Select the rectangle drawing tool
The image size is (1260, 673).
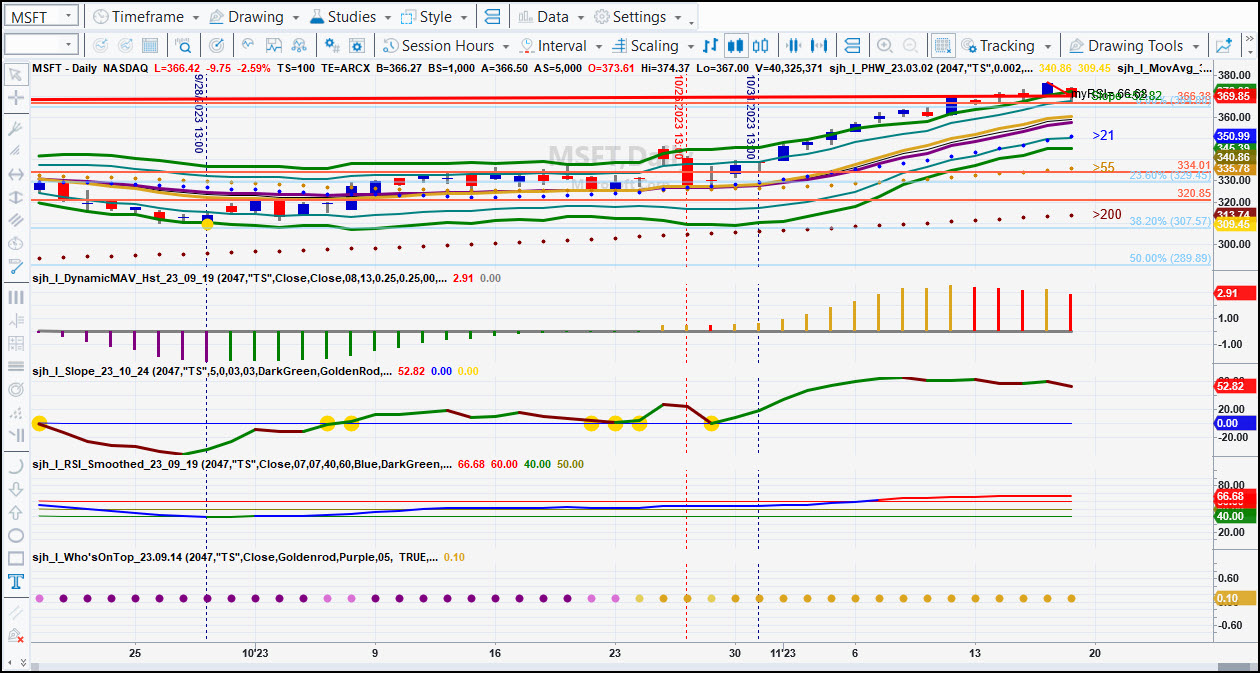pyautogui.click(x=16, y=558)
